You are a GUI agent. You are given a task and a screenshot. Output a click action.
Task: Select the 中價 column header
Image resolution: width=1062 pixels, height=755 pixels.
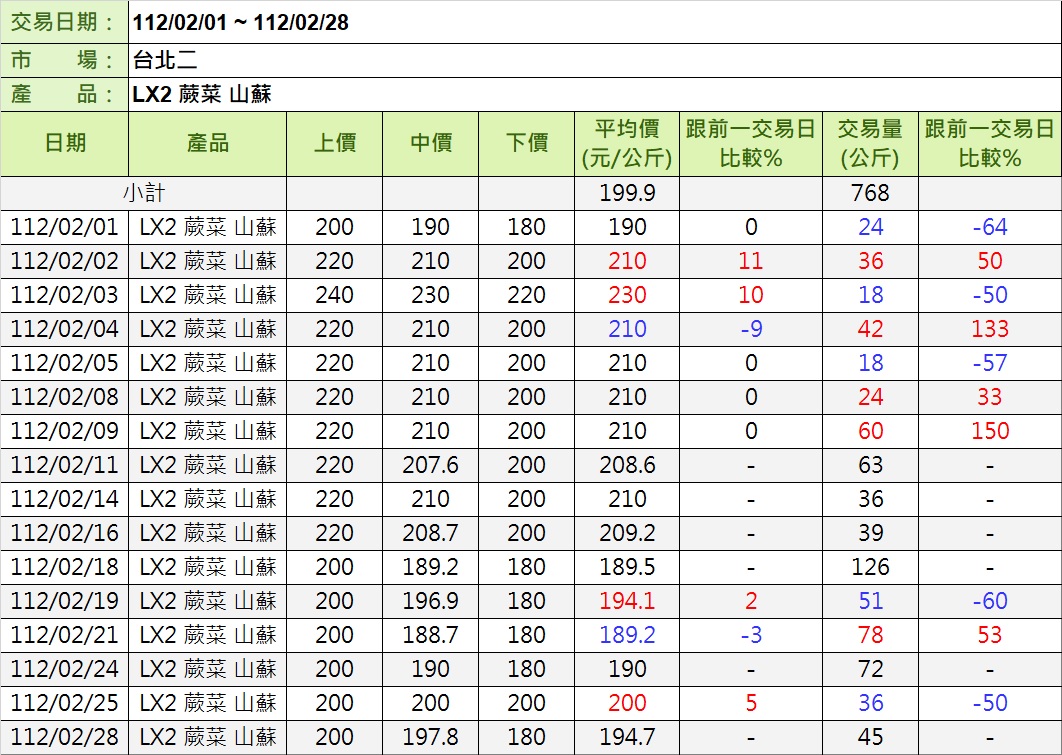pyautogui.click(x=430, y=143)
